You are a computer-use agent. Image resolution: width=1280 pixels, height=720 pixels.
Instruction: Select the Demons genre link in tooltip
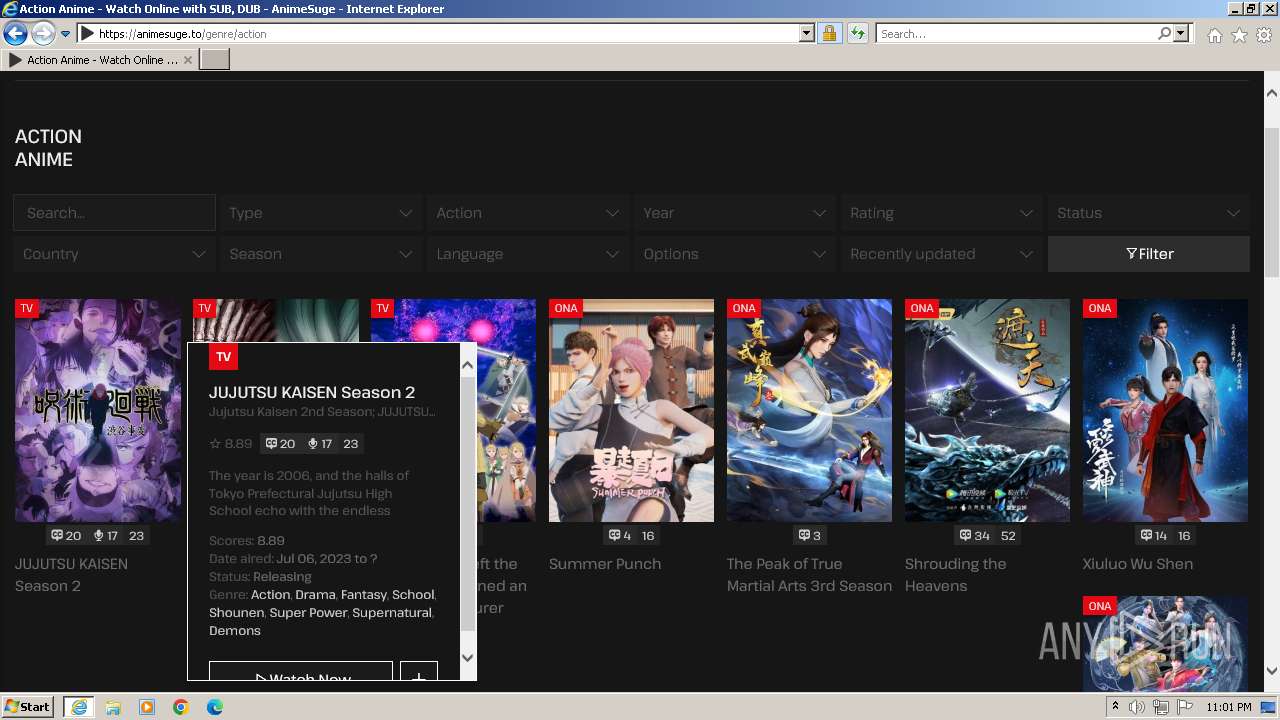(x=235, y=631)
